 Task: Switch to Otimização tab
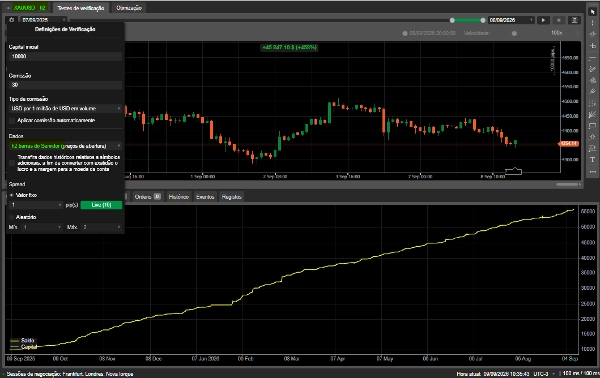[129, 8]
